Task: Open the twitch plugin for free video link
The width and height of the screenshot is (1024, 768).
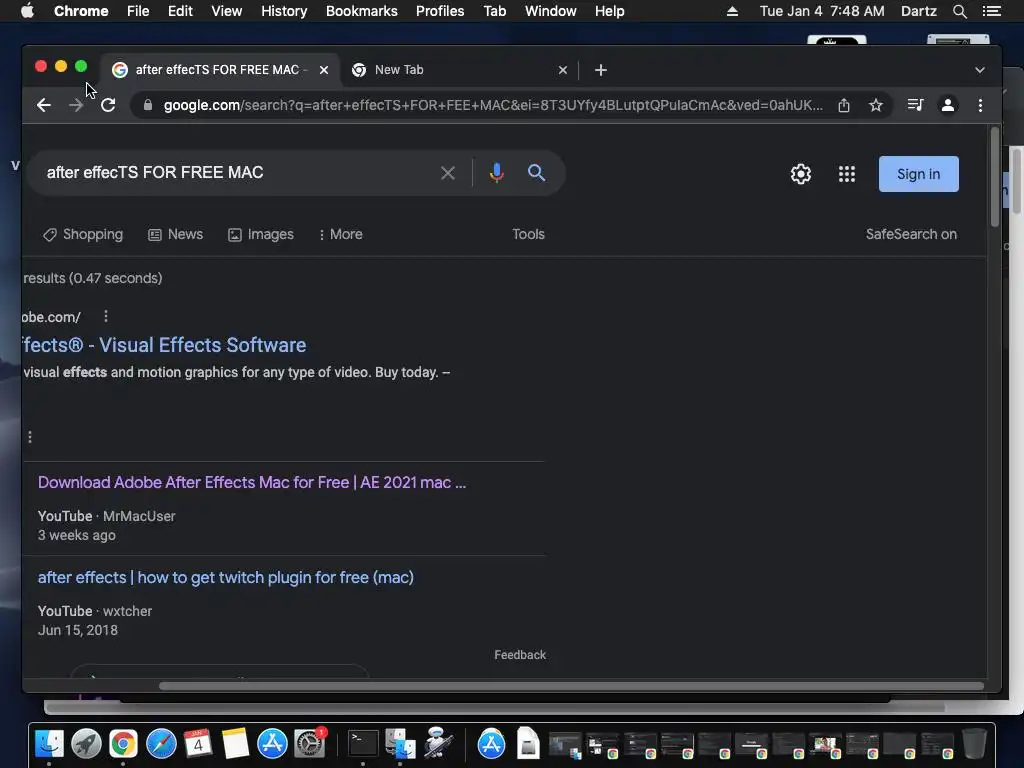Action: click(x=226, y=578)
